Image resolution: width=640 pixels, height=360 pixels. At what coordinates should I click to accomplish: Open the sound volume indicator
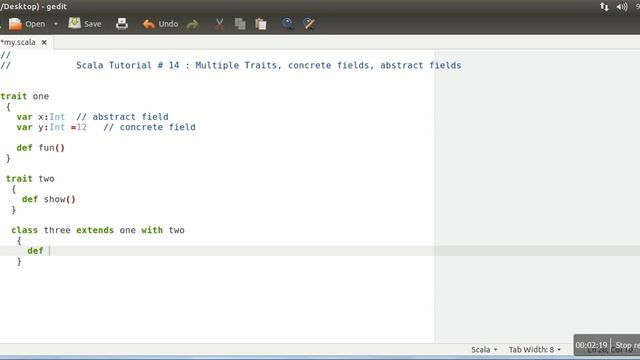(x=622, y=7)
